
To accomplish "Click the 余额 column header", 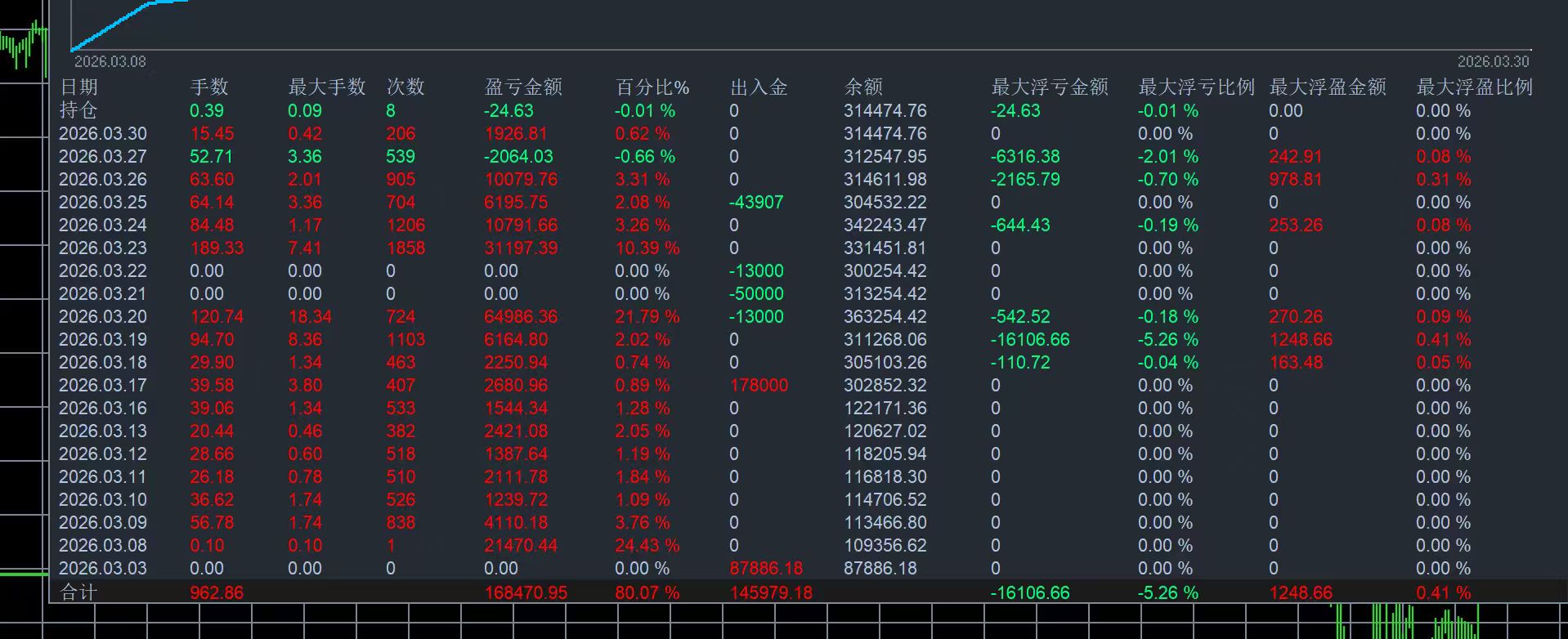I will click(x=863, y=87).
